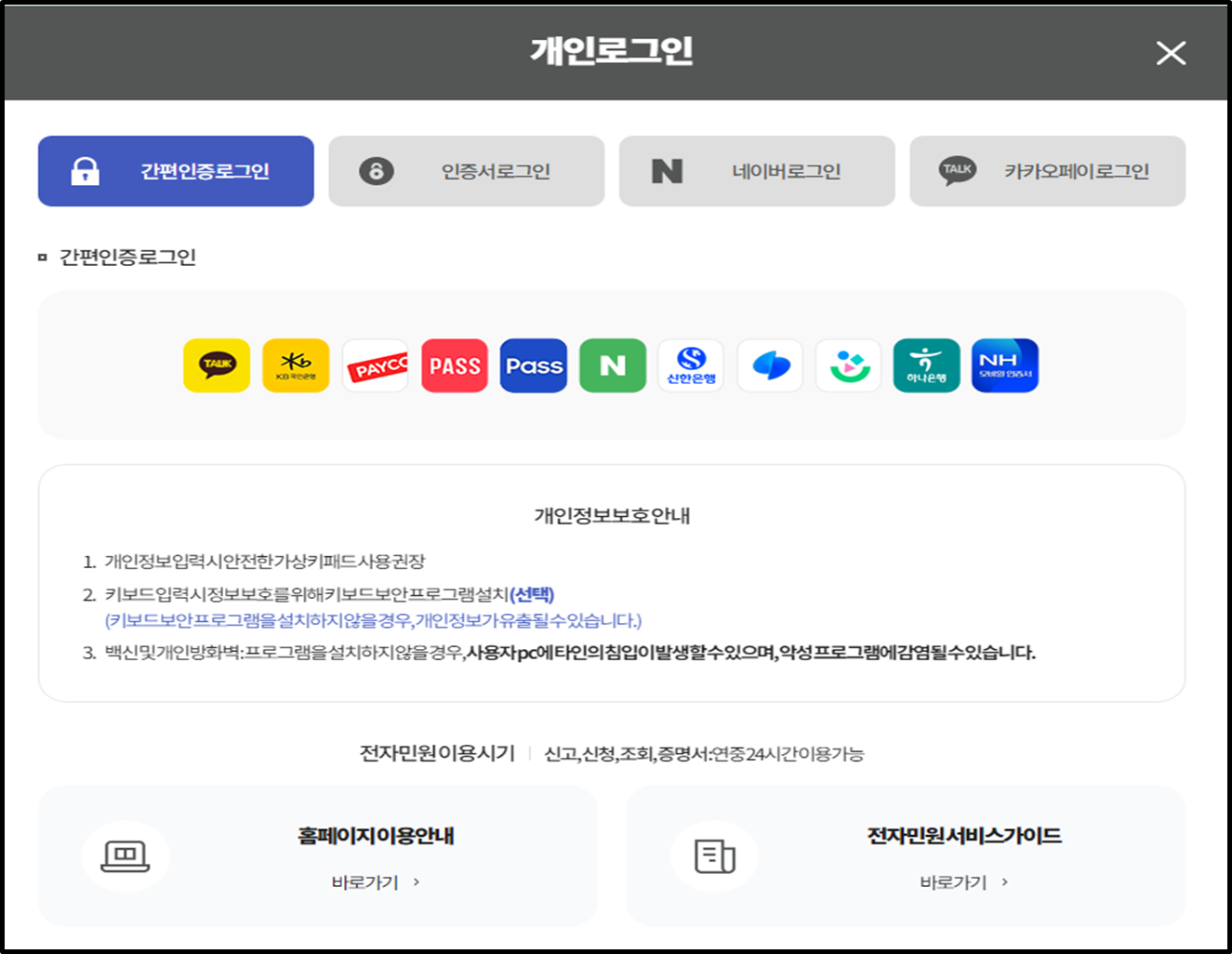Choose PAYCO for simple authentication
The height and width of the screenshot is (954, 1232).
[x=375, y=365]
